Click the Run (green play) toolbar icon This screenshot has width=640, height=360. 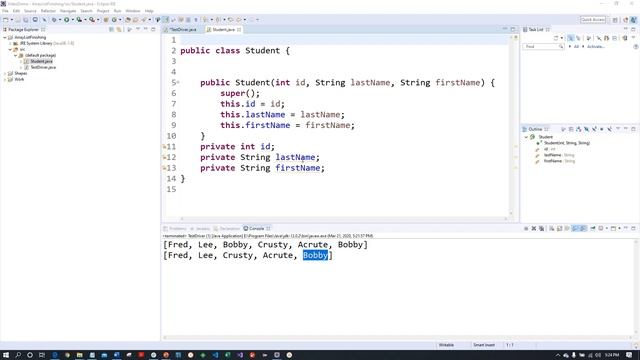(67, 20)
